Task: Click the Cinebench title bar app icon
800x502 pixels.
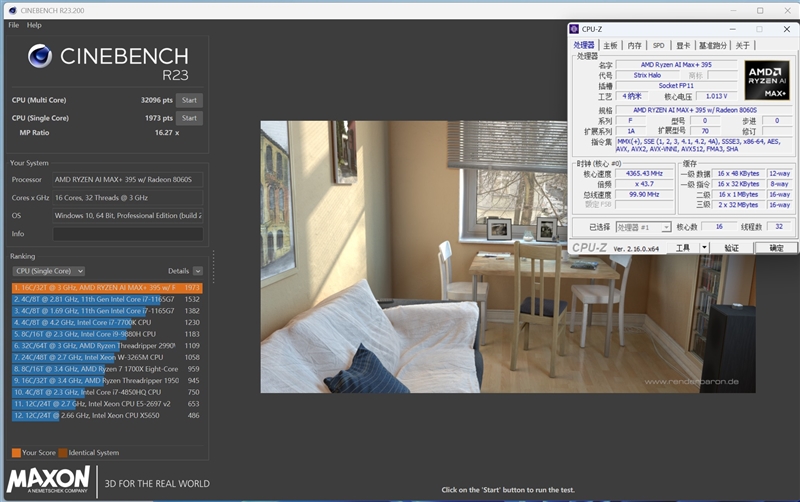Action: [8, 10]
